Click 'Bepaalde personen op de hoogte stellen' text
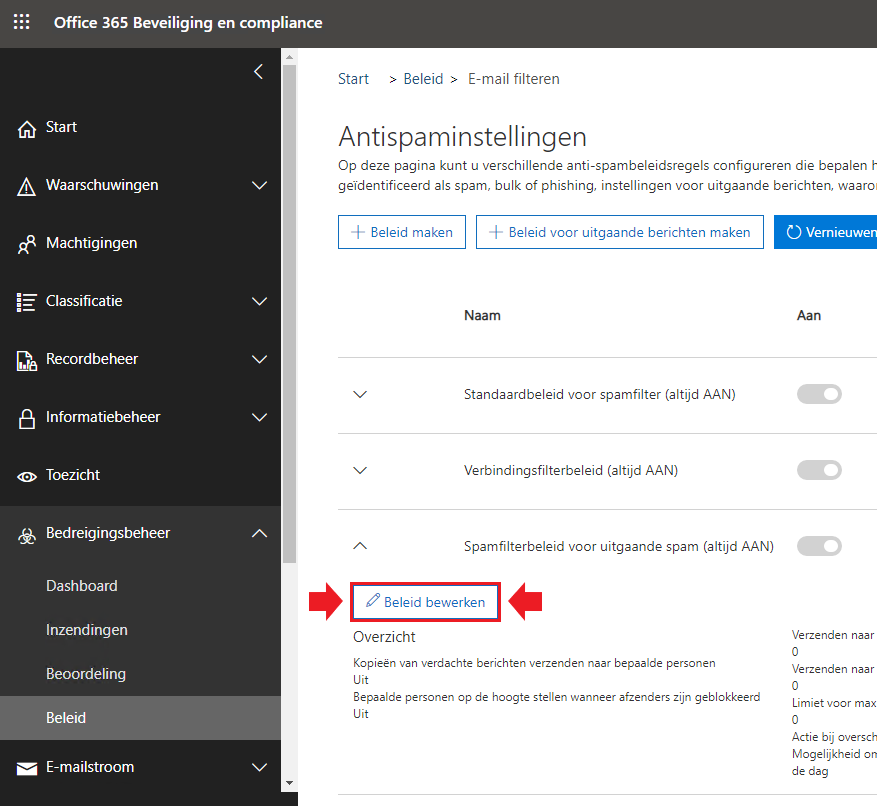This screenshot has width=877, height=806. tap(557, 697)
